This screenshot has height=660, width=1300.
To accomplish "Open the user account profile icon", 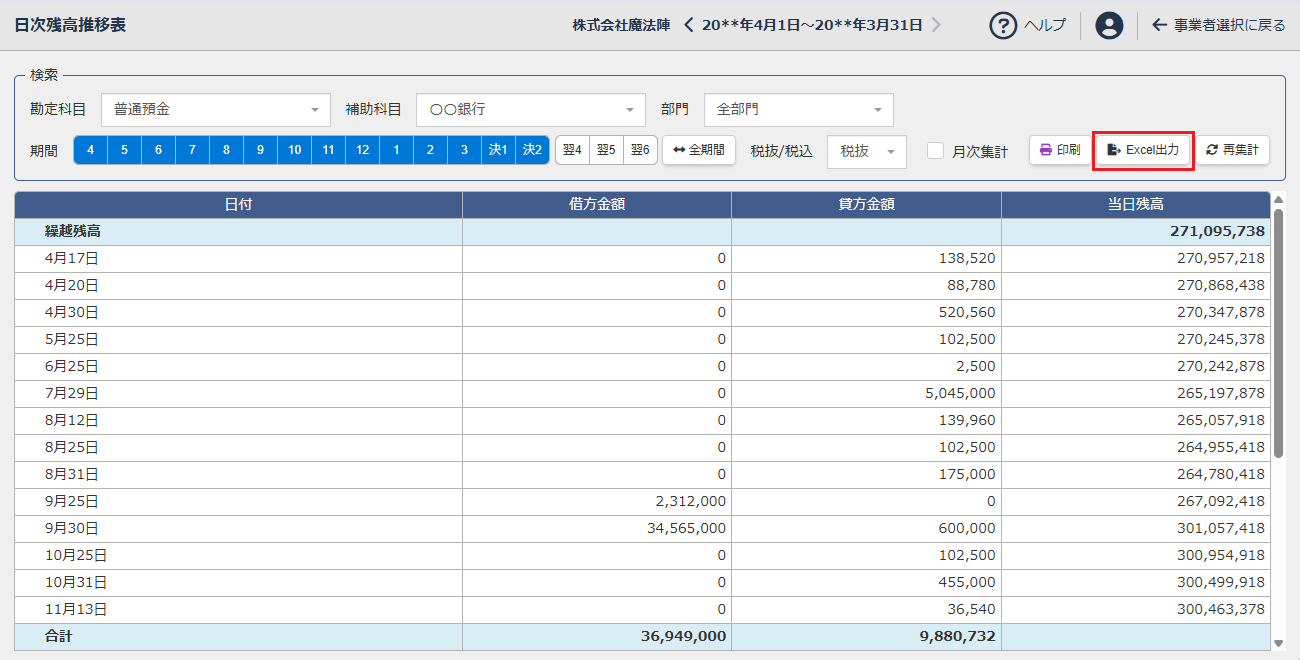I will [1109, 25].
